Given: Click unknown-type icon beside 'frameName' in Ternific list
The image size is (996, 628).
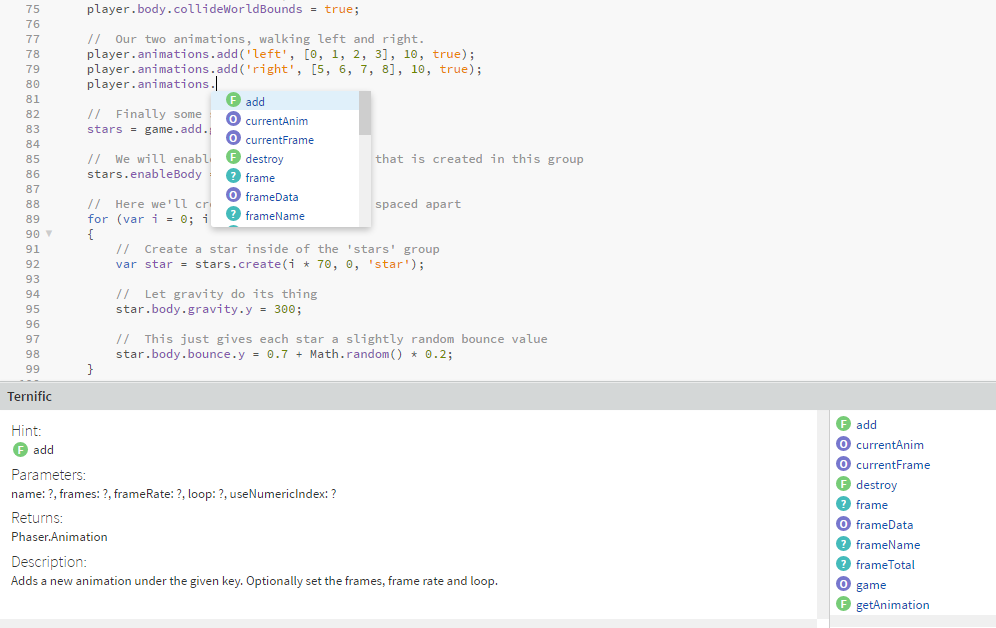Looking at the screenshot, I should (844, 544).
